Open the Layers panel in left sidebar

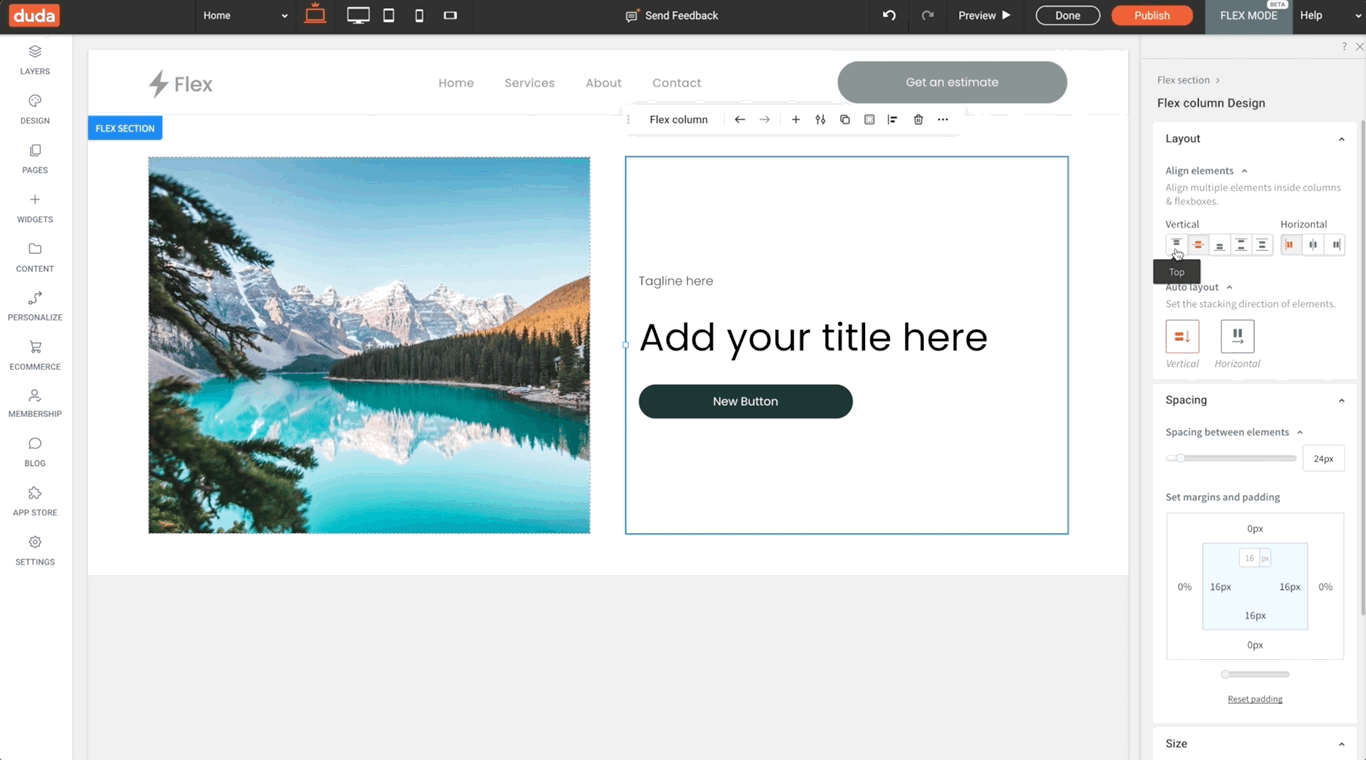click(x=35, y=60)
